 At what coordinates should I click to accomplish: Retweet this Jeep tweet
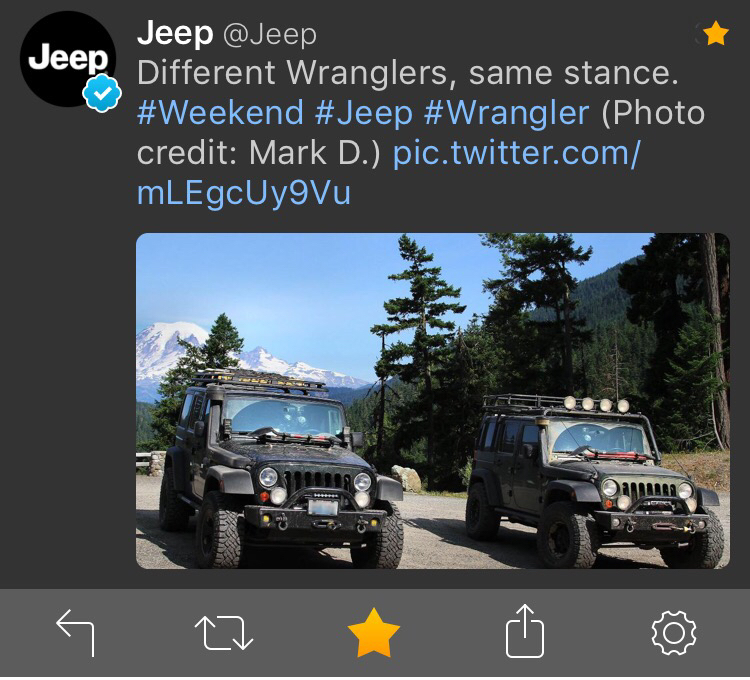(224, 632)
